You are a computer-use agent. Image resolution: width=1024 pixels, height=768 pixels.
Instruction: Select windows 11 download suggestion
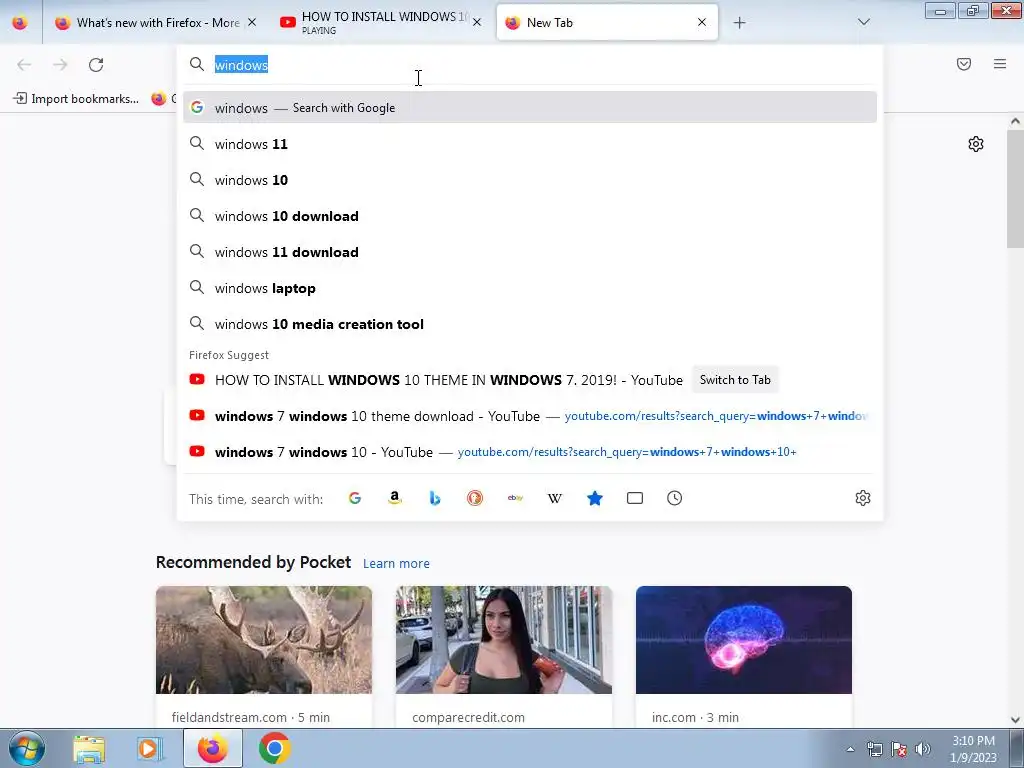point(530,251)
